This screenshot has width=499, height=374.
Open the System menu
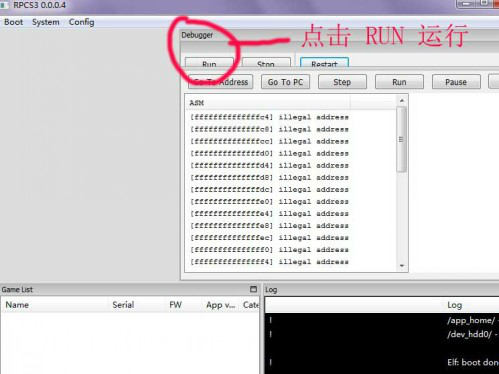[46, 22]
